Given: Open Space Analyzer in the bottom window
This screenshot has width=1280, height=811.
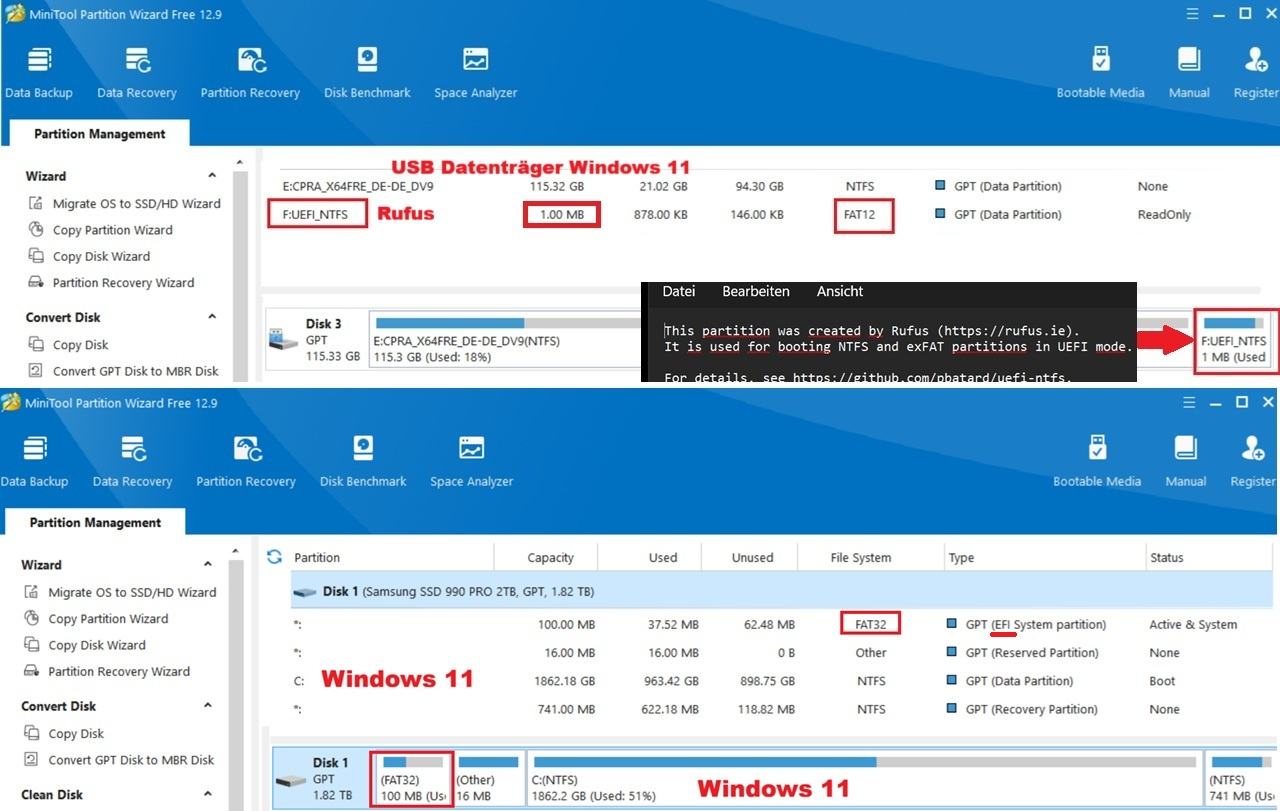Looking at the screenshot, I should (472, 461).
